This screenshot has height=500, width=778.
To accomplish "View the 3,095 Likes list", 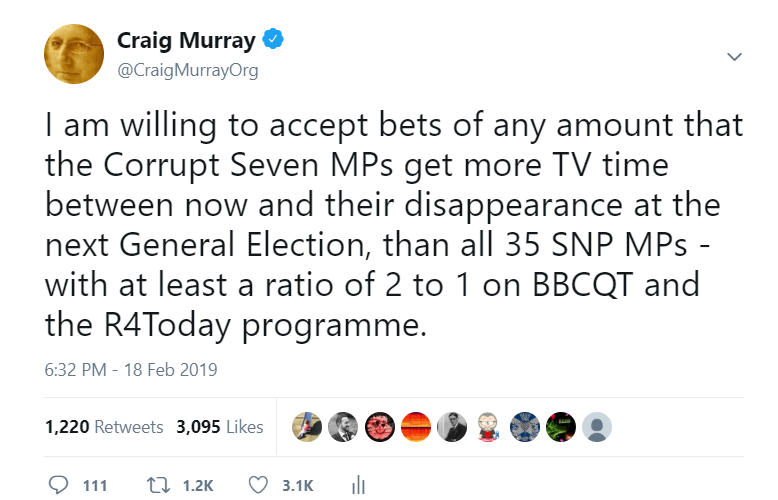I will [x=219, y=426].
